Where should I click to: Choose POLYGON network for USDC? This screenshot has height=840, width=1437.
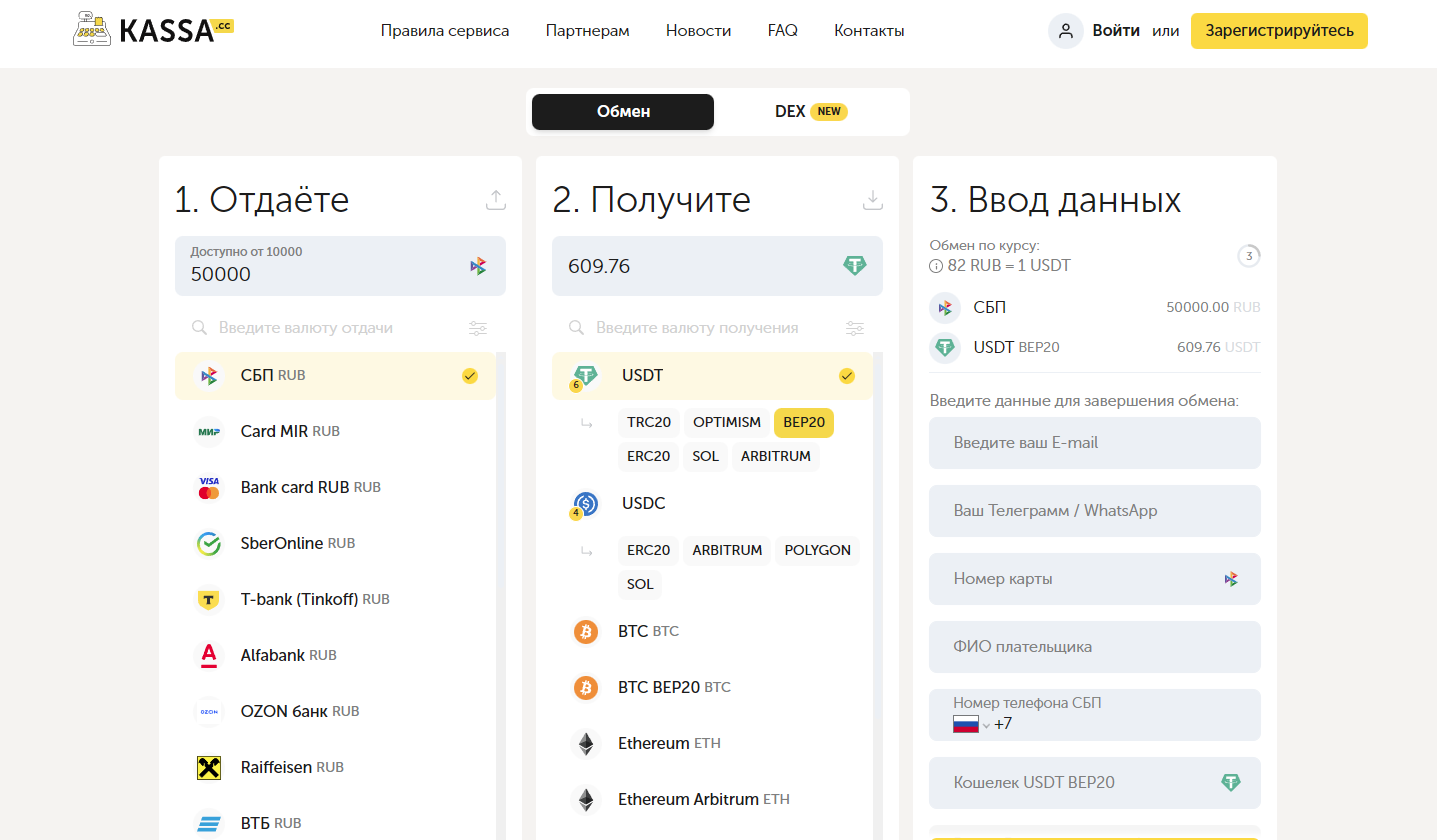coord(817,550)
